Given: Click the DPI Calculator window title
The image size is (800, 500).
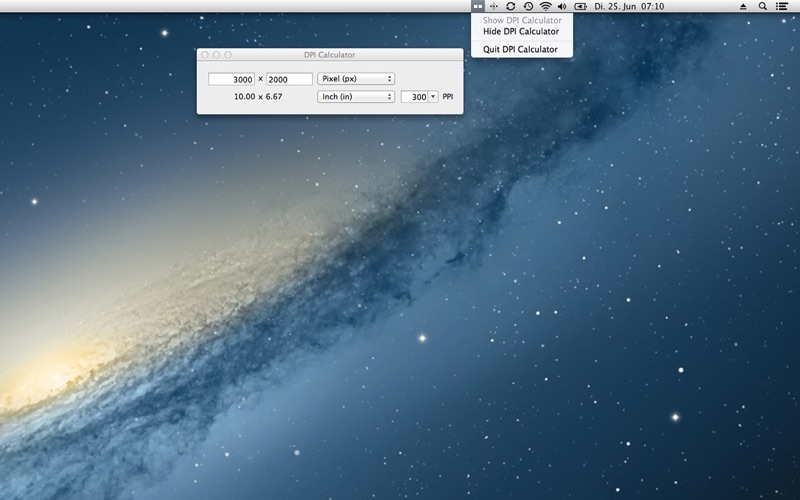Looking at the screenshot, I should (330, 55).
